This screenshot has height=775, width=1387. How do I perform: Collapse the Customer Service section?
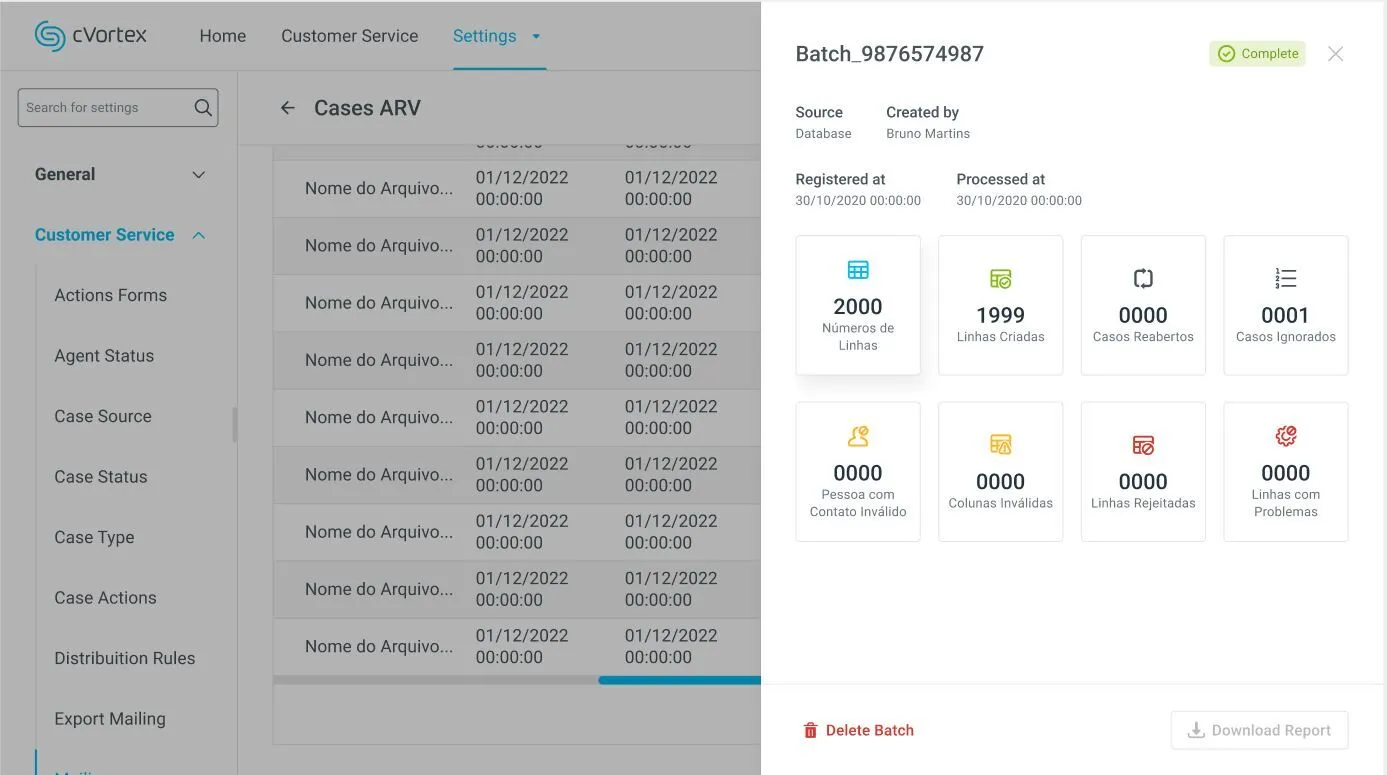[x=198, y=235]
